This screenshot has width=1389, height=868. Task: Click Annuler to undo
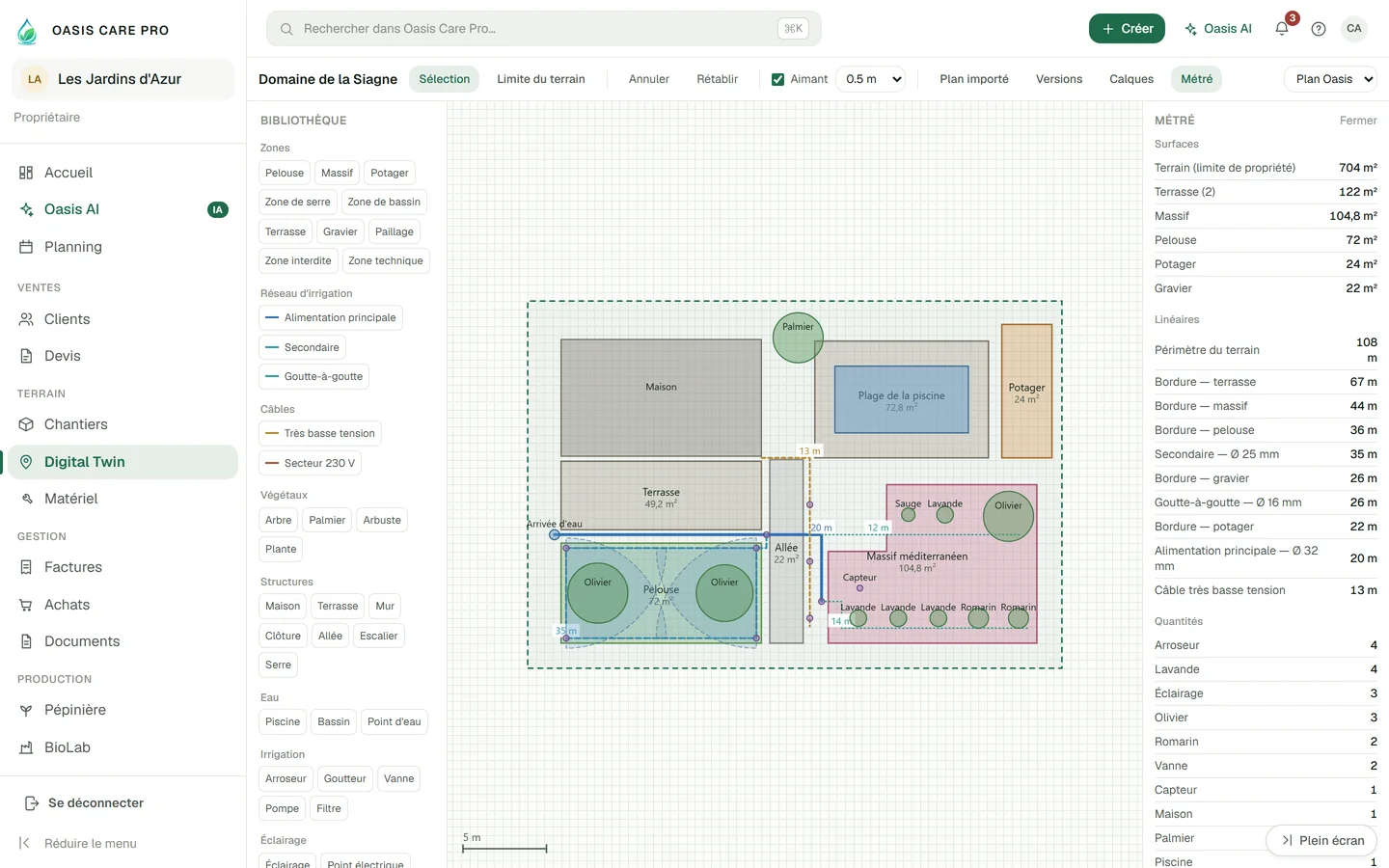tap(649, 79)
